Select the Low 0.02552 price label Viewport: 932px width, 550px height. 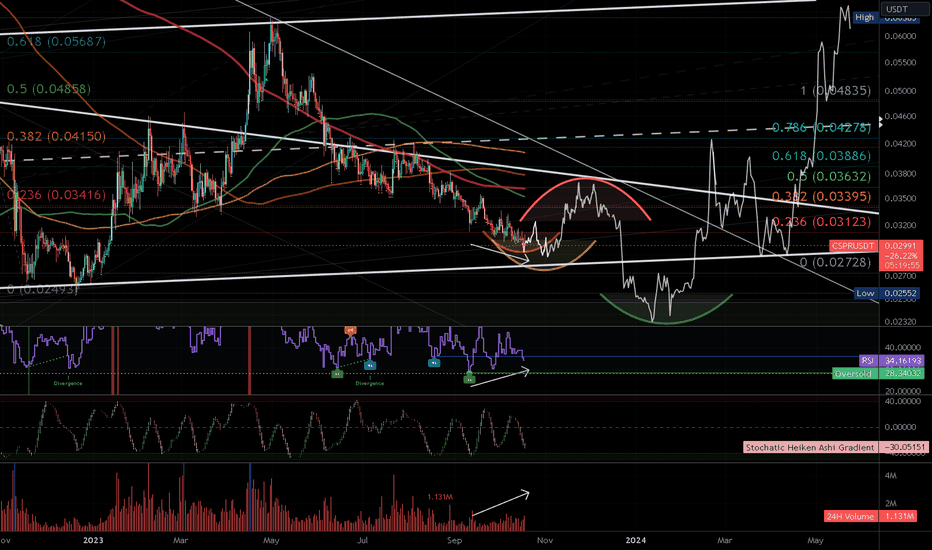889,293
